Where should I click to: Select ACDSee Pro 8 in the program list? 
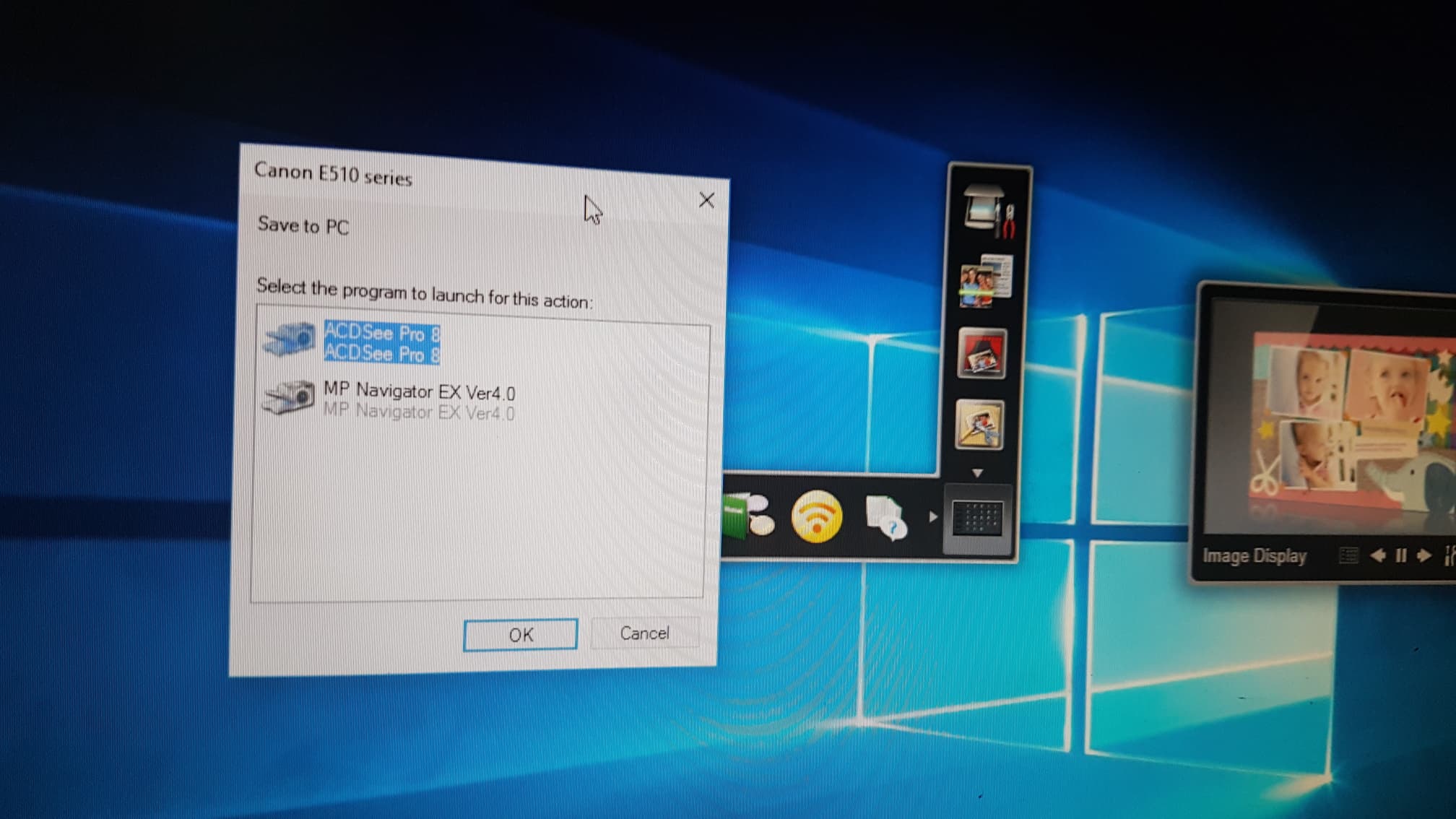pos(382,342)
